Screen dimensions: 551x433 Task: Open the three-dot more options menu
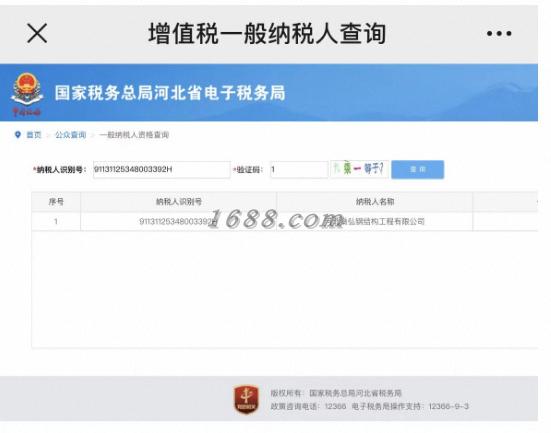499,34
